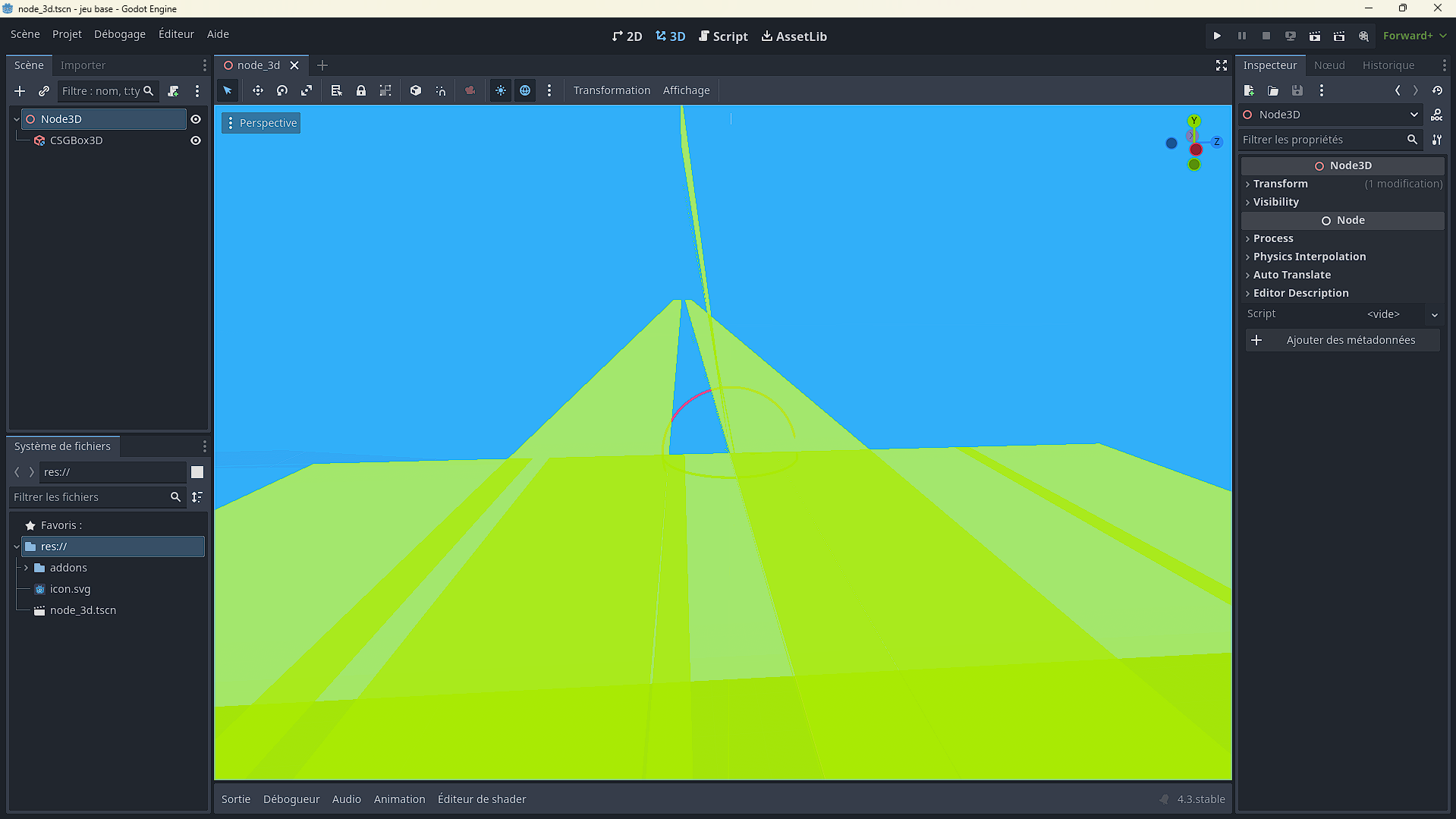Screen dimensions: 1456x819
Task: Expand the addons folder
Action: tap(26, 568)
